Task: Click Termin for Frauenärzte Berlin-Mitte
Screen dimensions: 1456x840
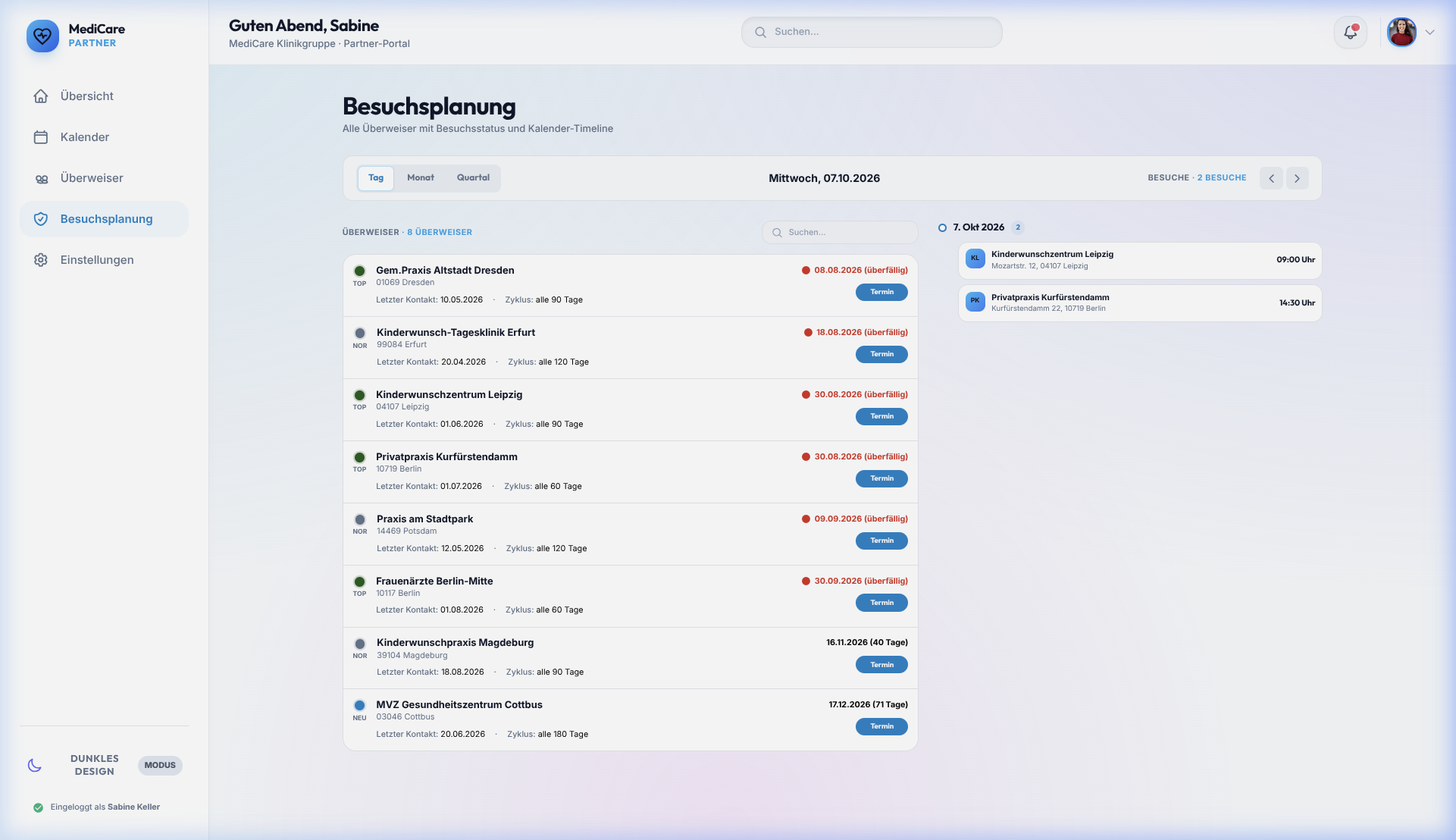Action: tap(881, 603)
